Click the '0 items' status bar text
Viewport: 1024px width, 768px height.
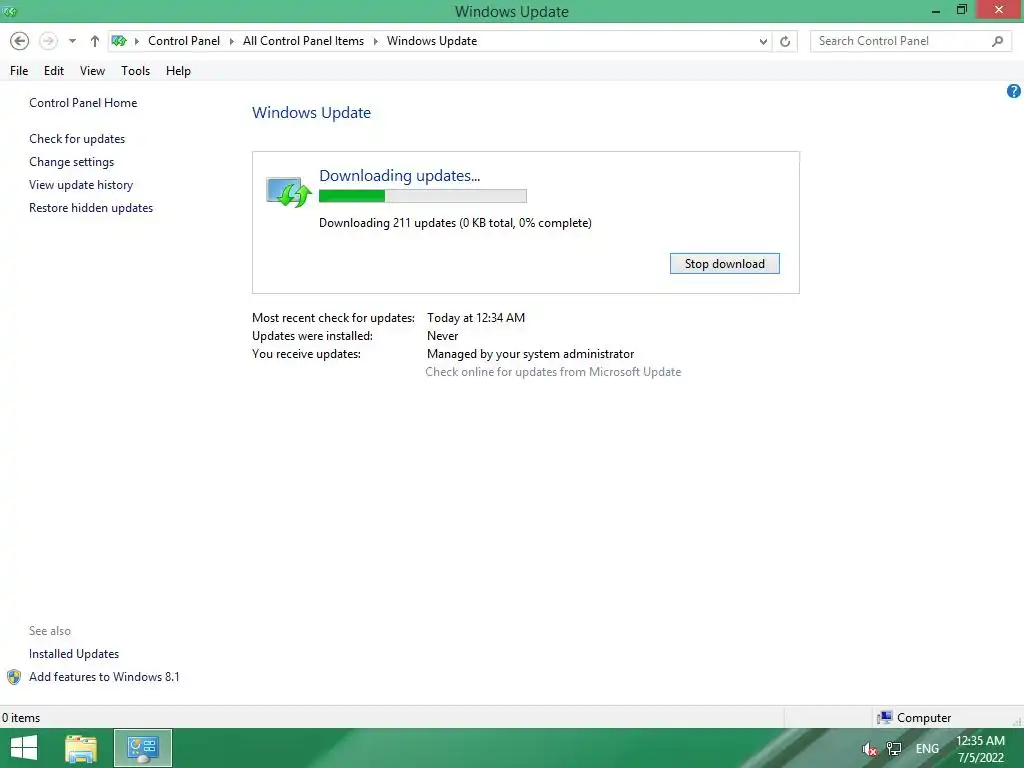point(21,718)
